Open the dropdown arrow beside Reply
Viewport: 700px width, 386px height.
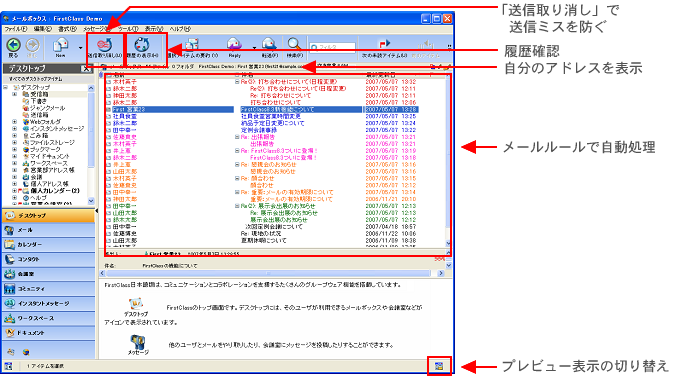254,48
